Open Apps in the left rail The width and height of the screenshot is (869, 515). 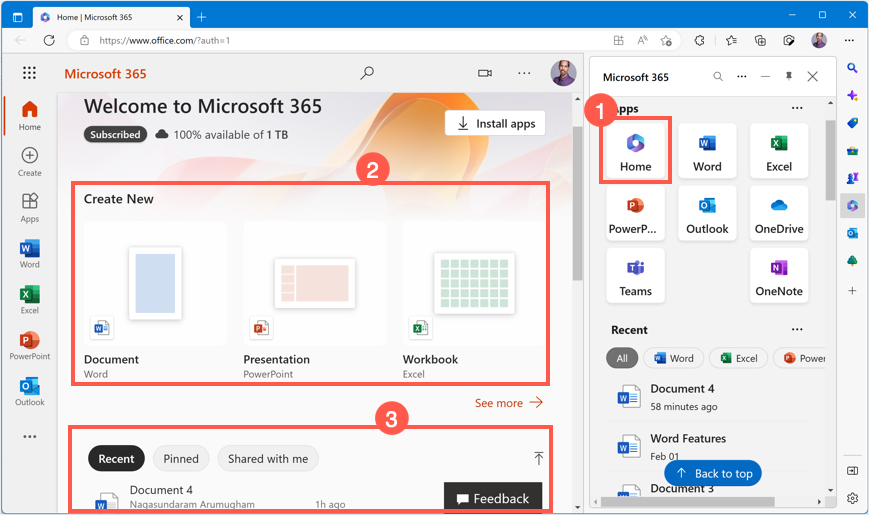29,208
